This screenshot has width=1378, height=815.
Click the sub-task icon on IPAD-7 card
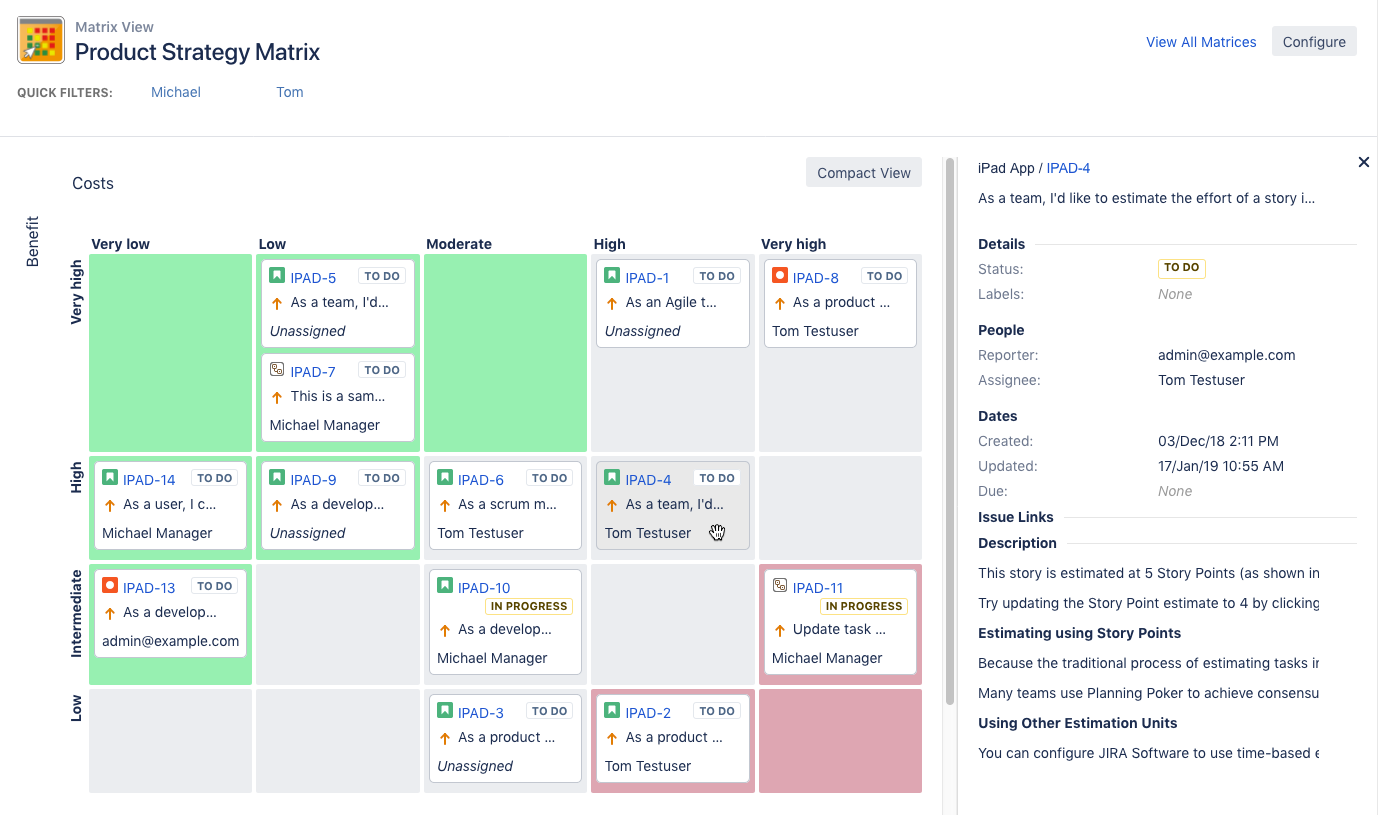point(277,370)
